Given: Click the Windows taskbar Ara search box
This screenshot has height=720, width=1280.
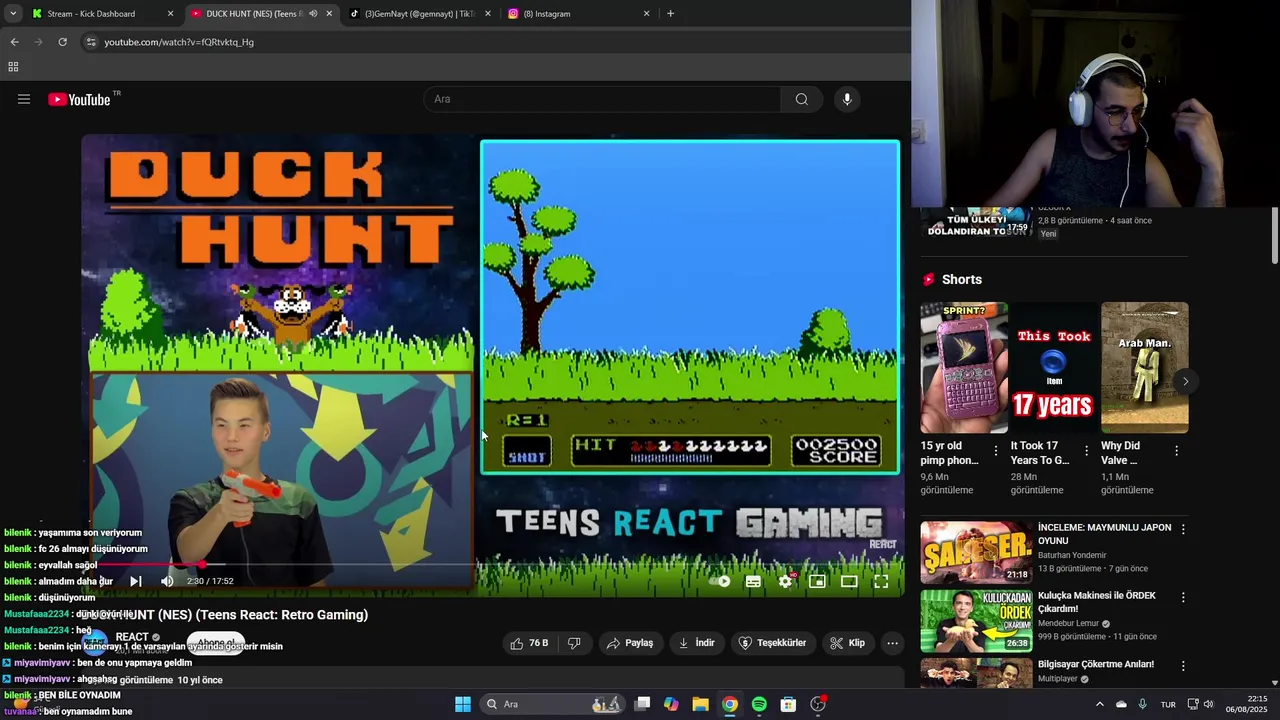Looking at the screenshot, I should coord(552,704).
